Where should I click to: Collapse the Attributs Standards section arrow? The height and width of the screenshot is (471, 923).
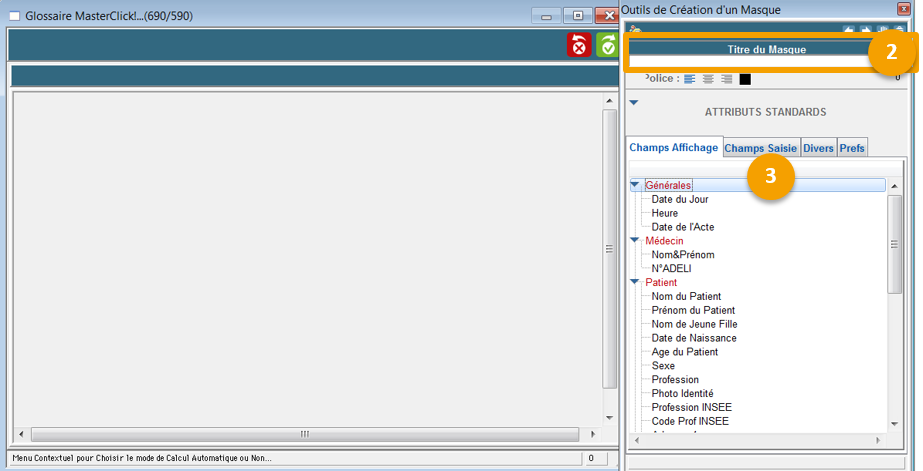click(x=633, y=102)
